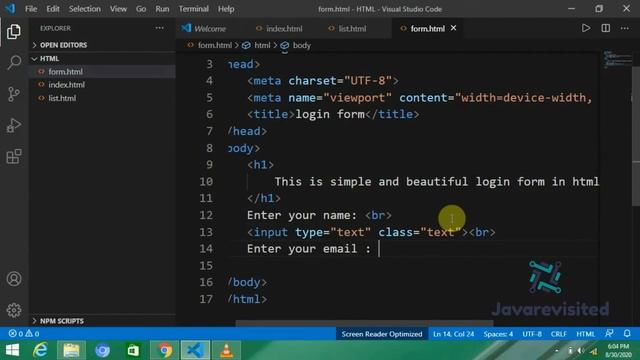
Task: Select the form.html editor tab
Action: click(x=427, y=29)
